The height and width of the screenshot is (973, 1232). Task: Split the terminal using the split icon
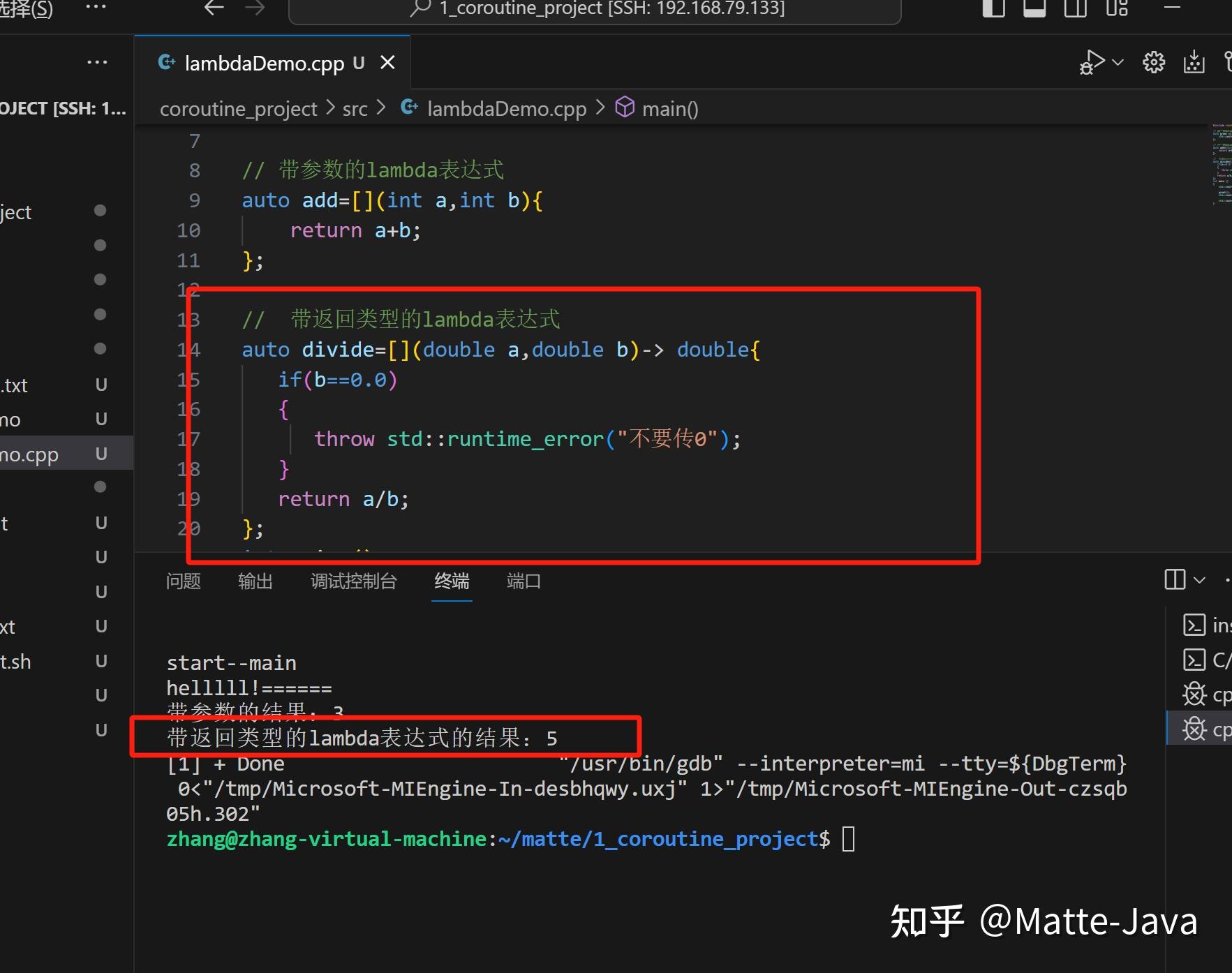pyautogui.click(x=1175, y=580)
